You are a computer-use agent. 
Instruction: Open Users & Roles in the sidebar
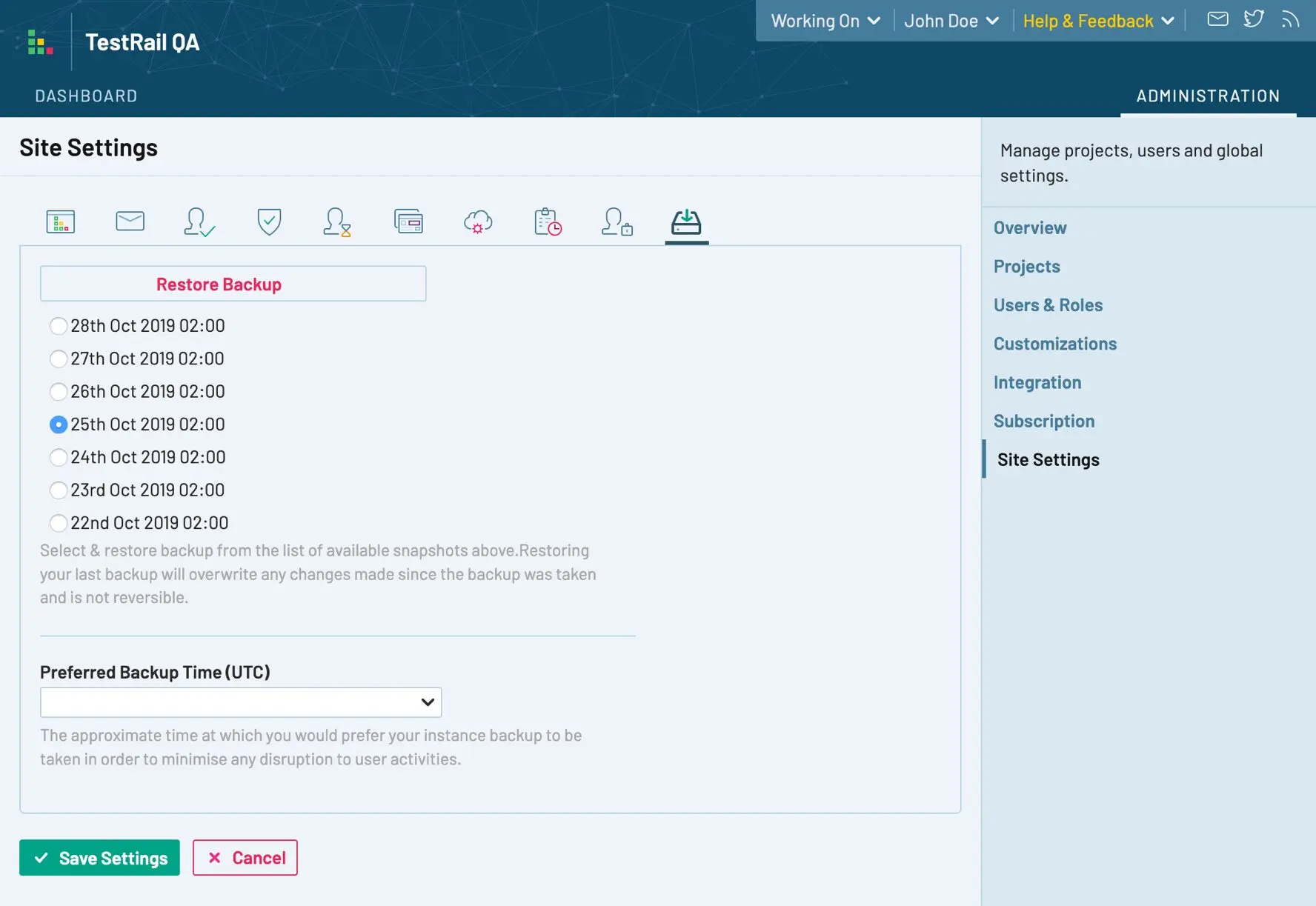point(1048,305)
